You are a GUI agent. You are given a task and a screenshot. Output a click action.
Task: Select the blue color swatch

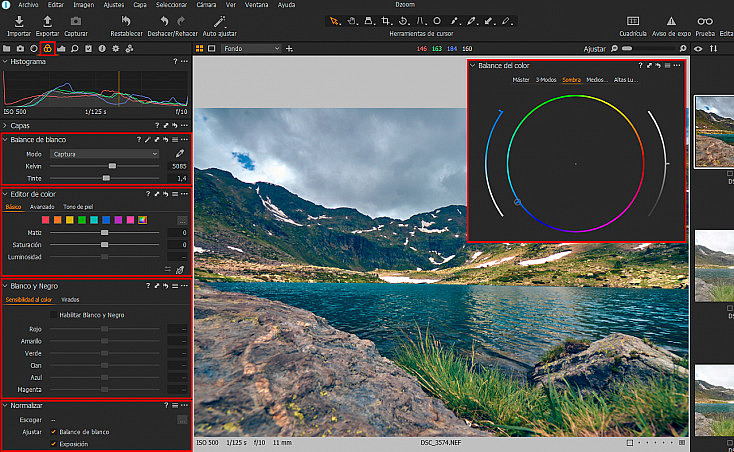pyautogui.click(x=106, y=220)
